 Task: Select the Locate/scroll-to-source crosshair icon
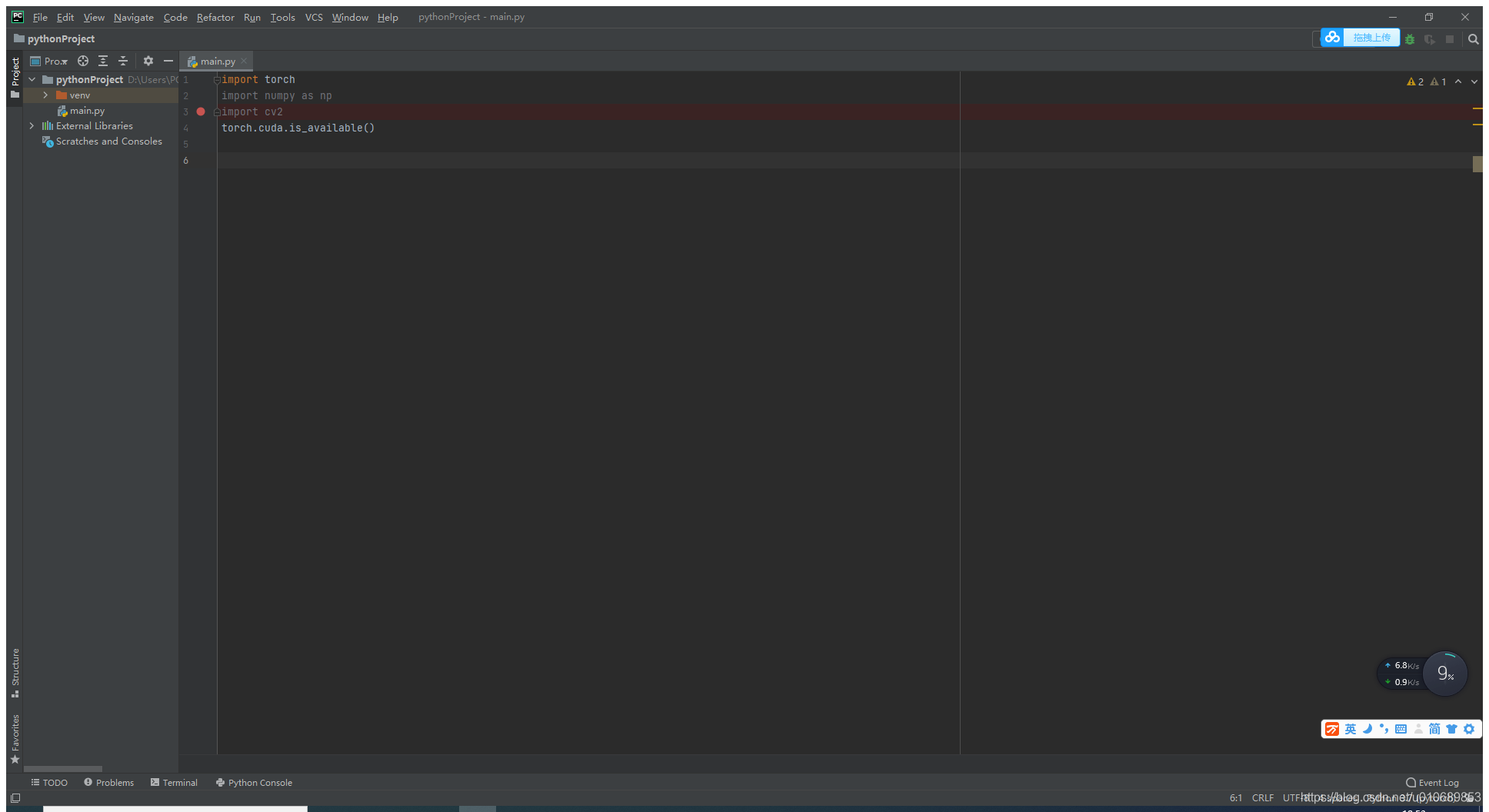pyautogui.click(x=83, y=61)
